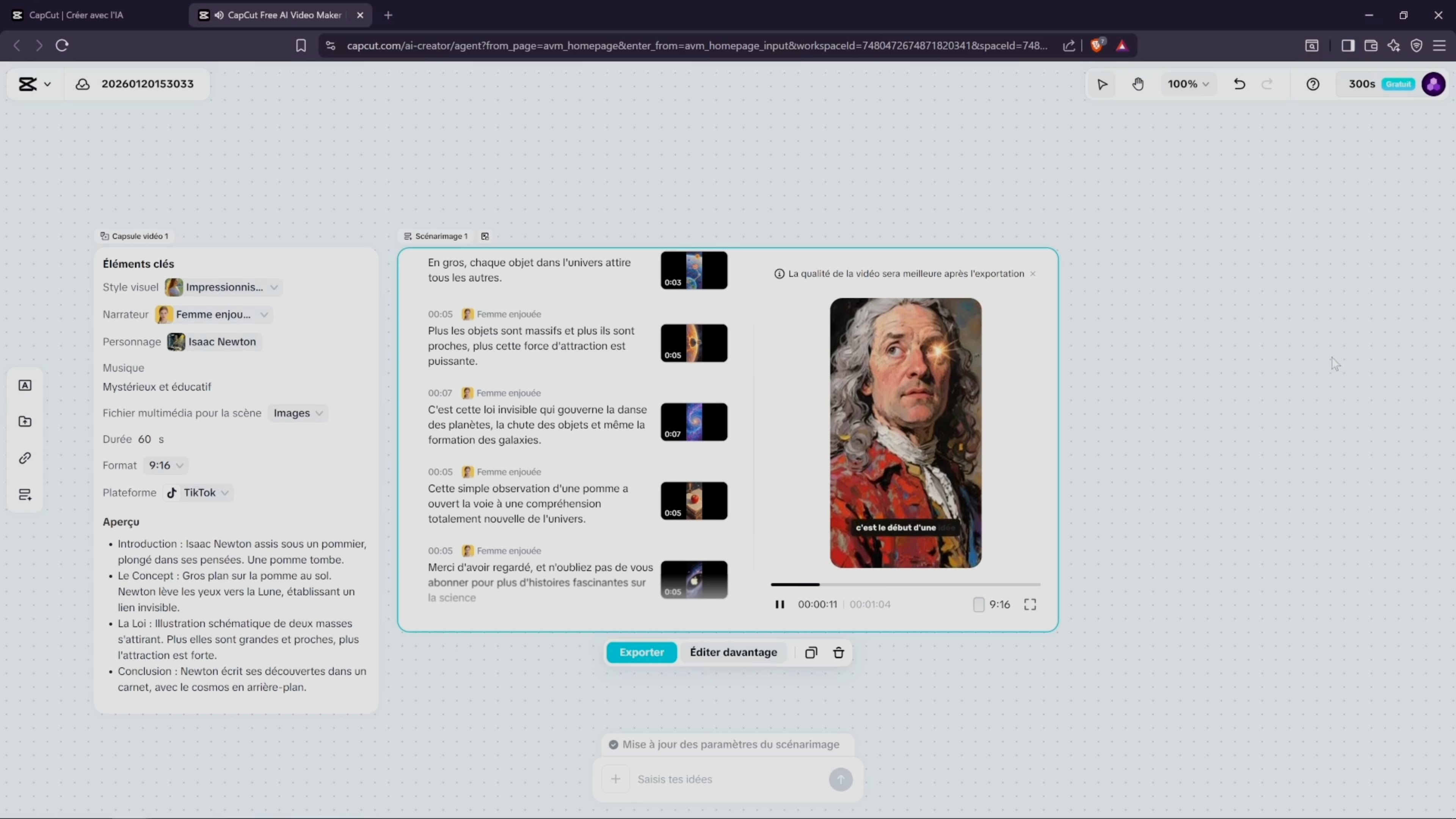Open the text tool in left sidebar

25,386
